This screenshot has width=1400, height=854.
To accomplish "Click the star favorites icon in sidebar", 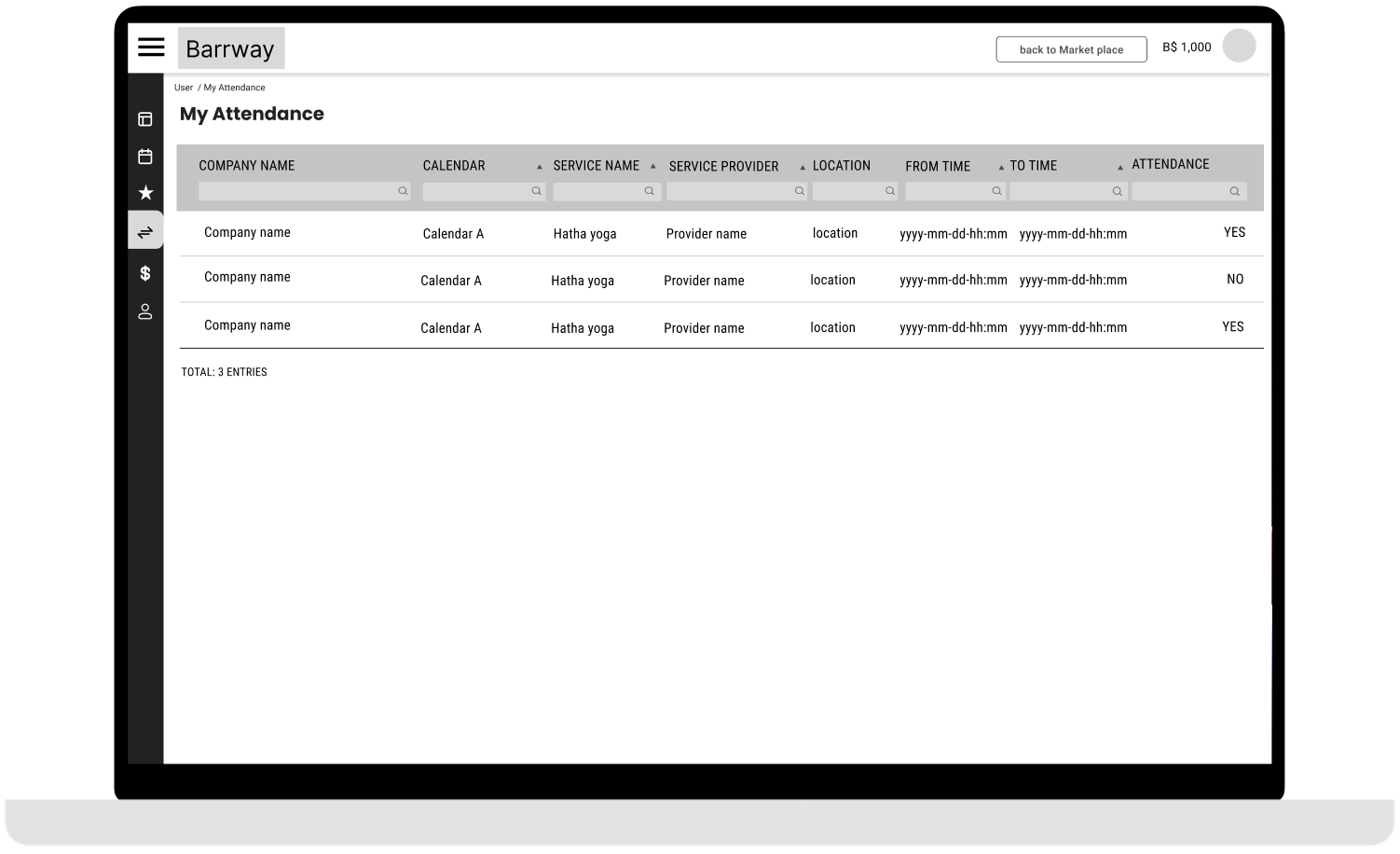I will click(x=145, y=193).
